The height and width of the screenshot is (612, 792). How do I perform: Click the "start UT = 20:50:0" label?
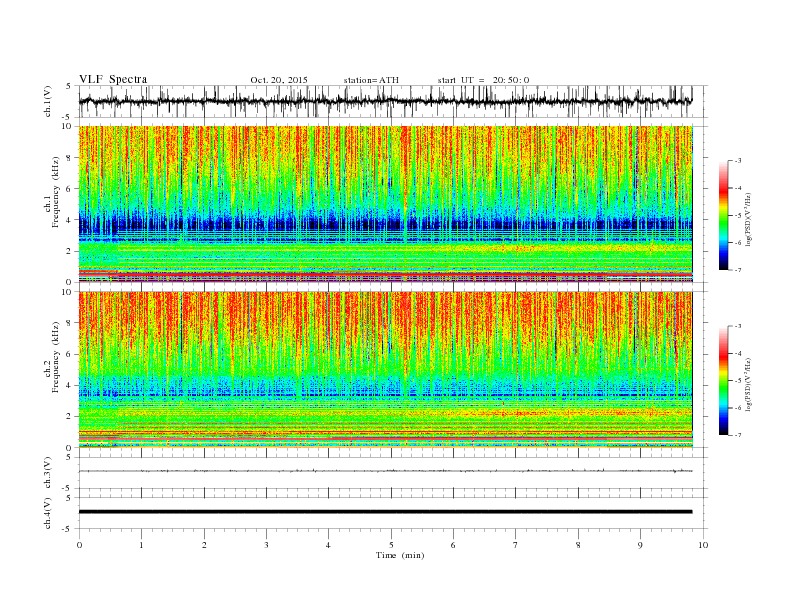[483, 80]
